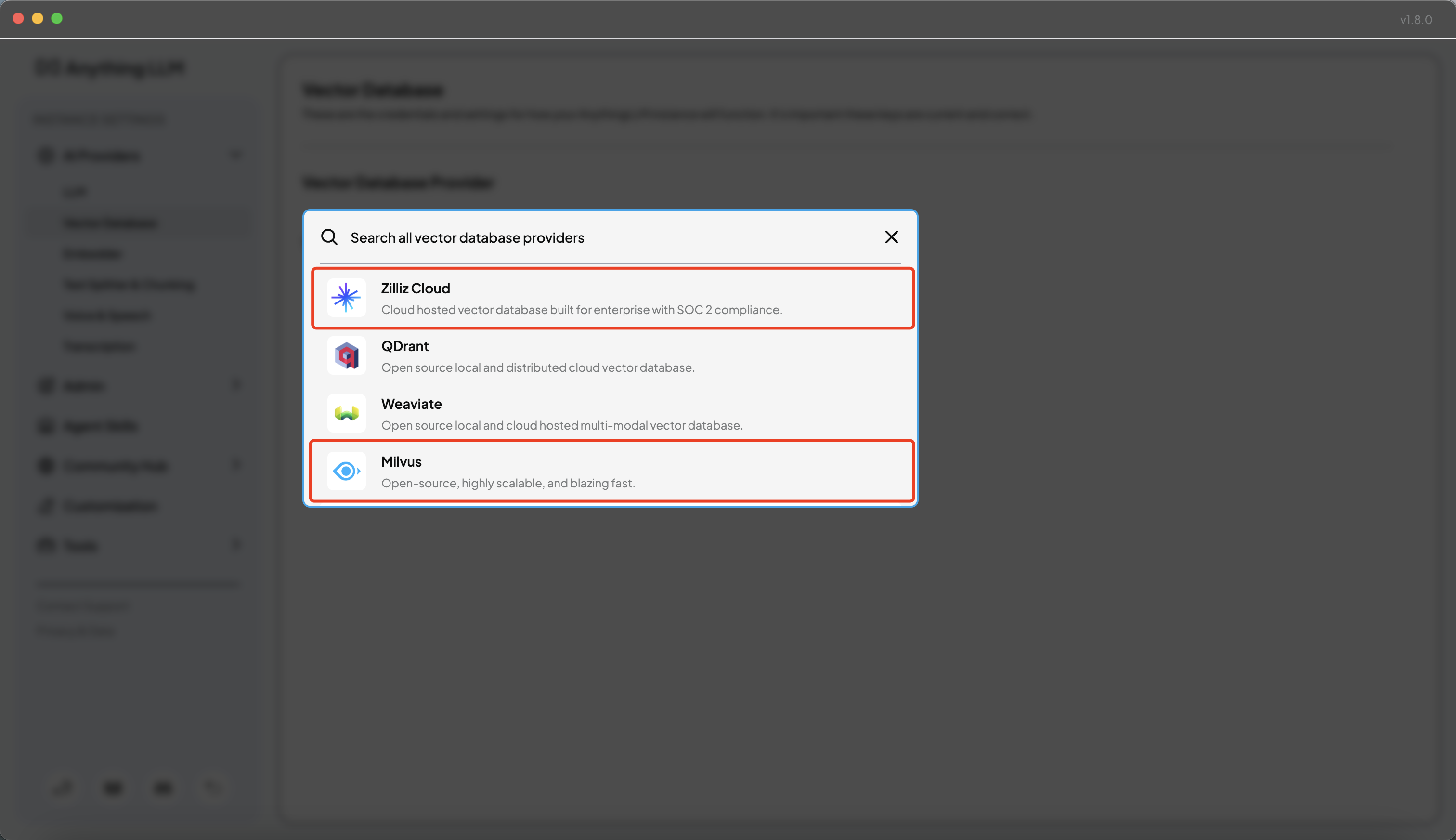Click the Milvus eye logo icon
The image size is (1456, 840).
pyautogui.click(x=346, y=471)
